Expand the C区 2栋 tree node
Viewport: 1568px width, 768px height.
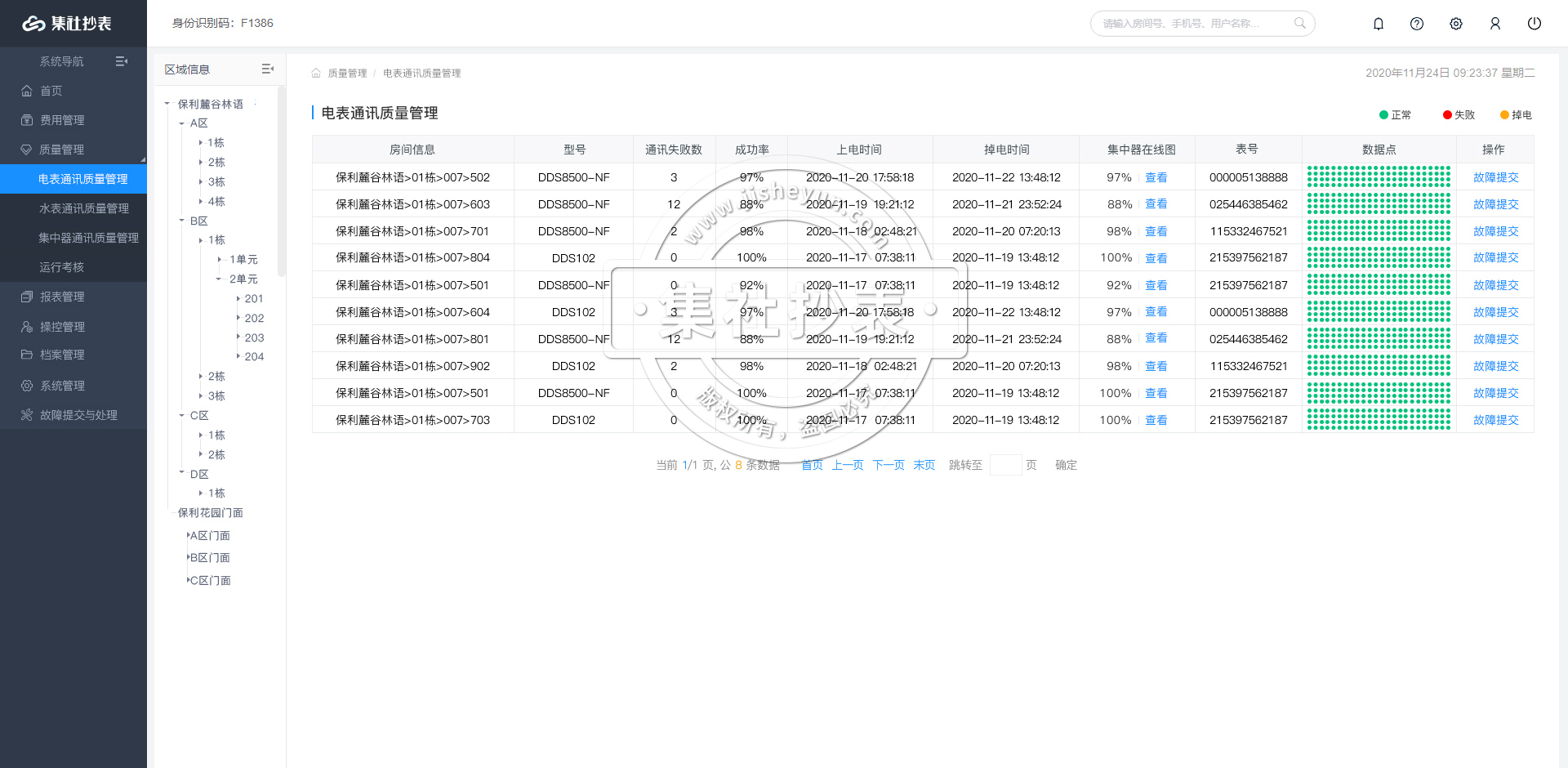tap(201, 454)
